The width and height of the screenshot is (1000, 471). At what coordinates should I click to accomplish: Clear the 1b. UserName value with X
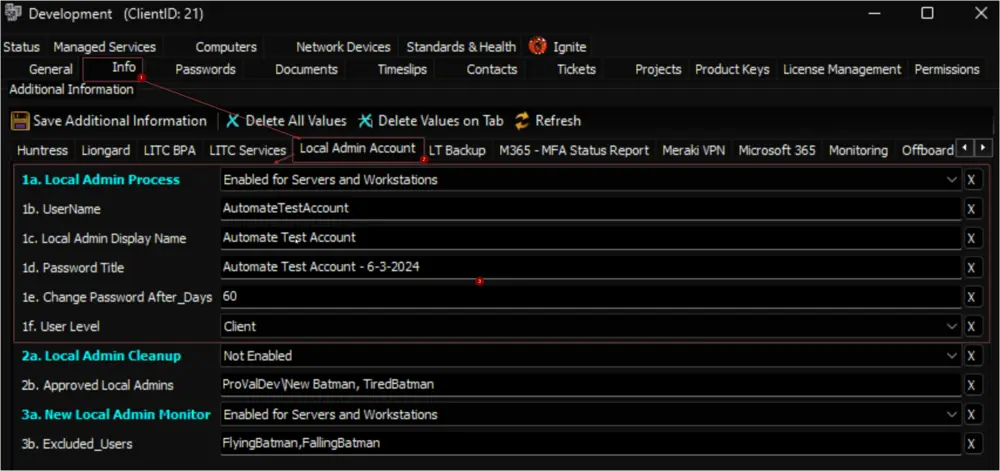pos(972,209)
